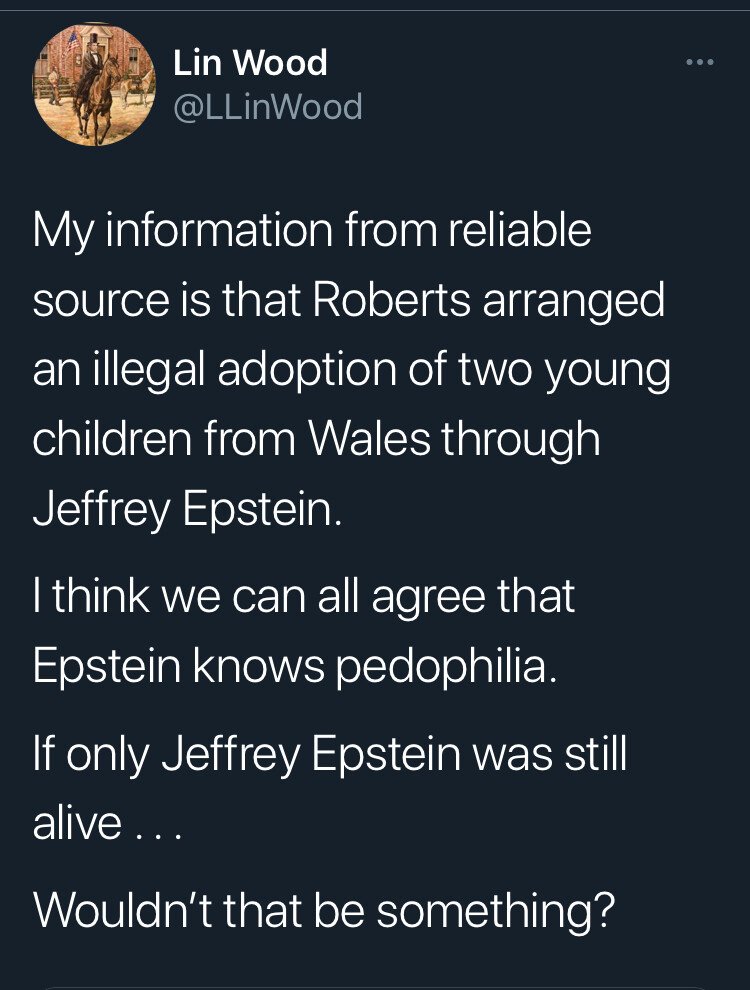
Task: Open the Lin Wood display name link
Action: [x=250, y=63]
